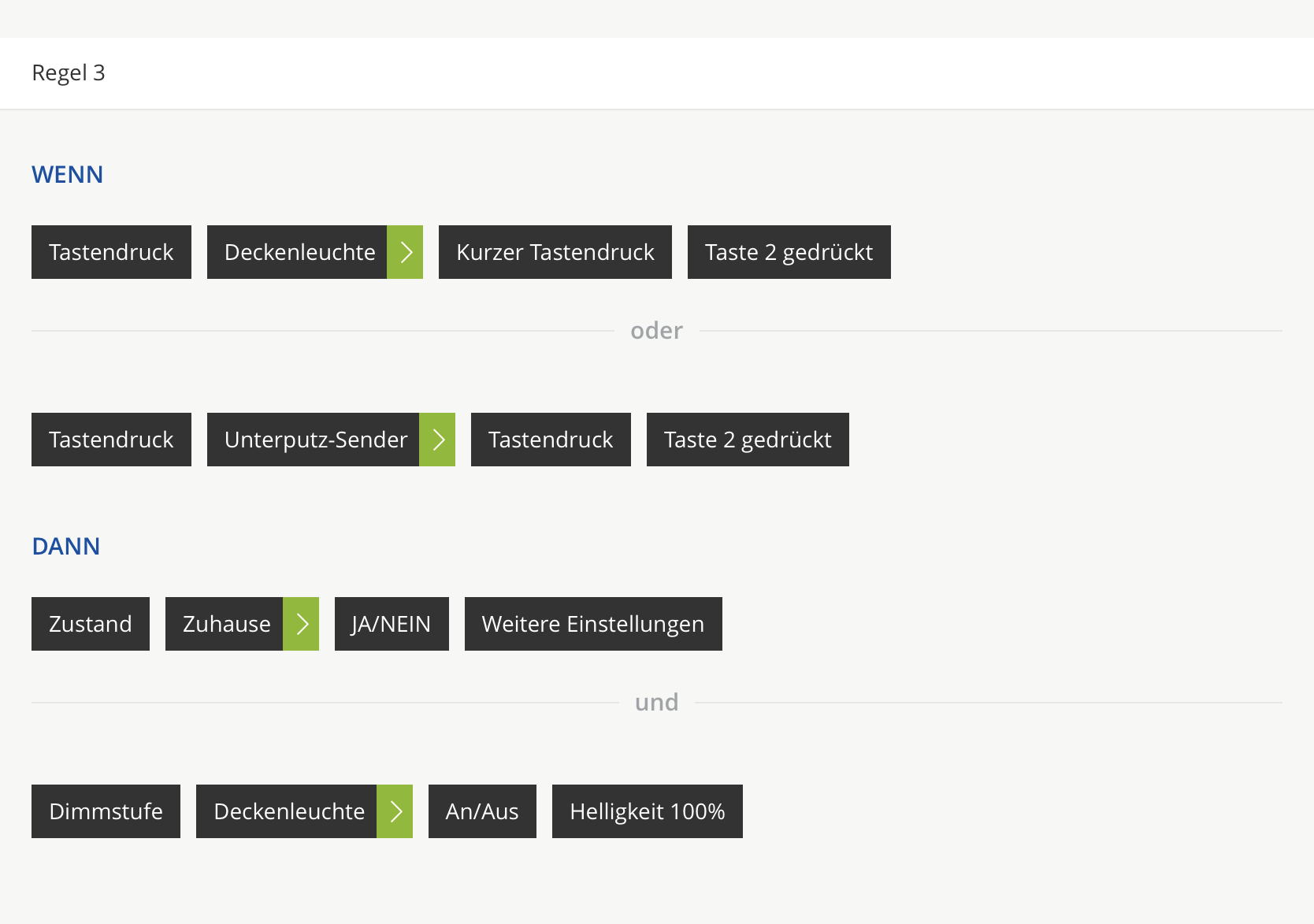
Task: Select the Dimmstufe action block
Action: point(106,811)
